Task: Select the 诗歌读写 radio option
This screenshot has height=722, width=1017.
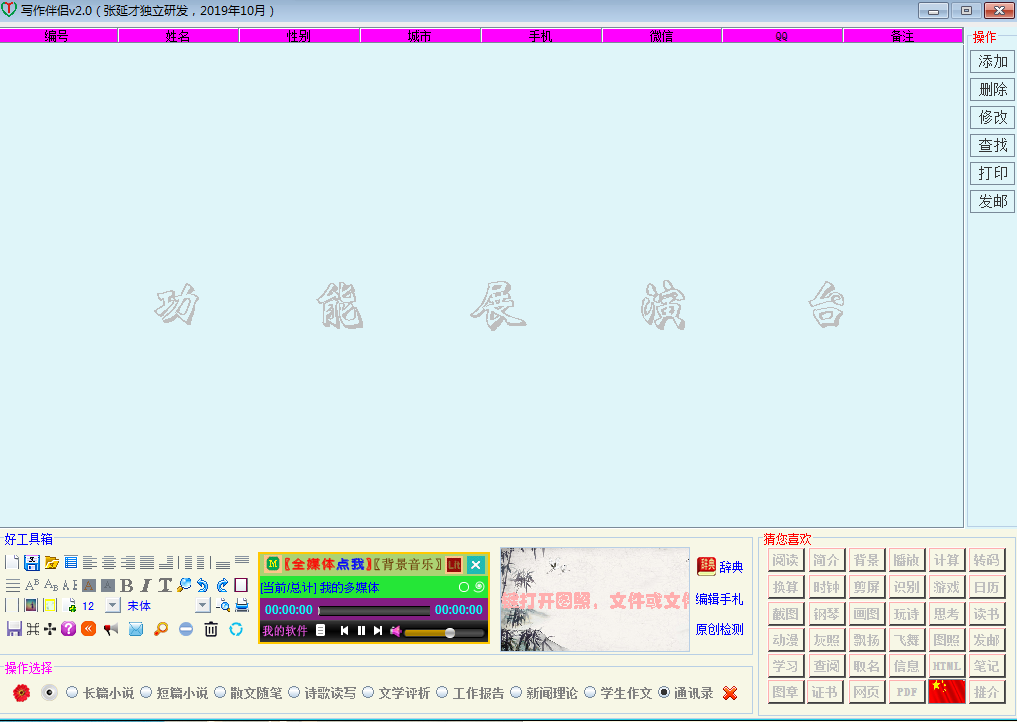Action: (x=294, y=692)
